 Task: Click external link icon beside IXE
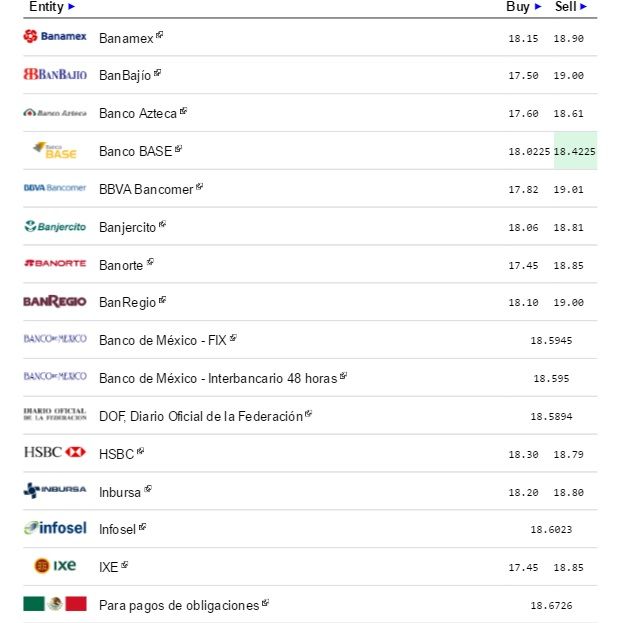point(125,565)
